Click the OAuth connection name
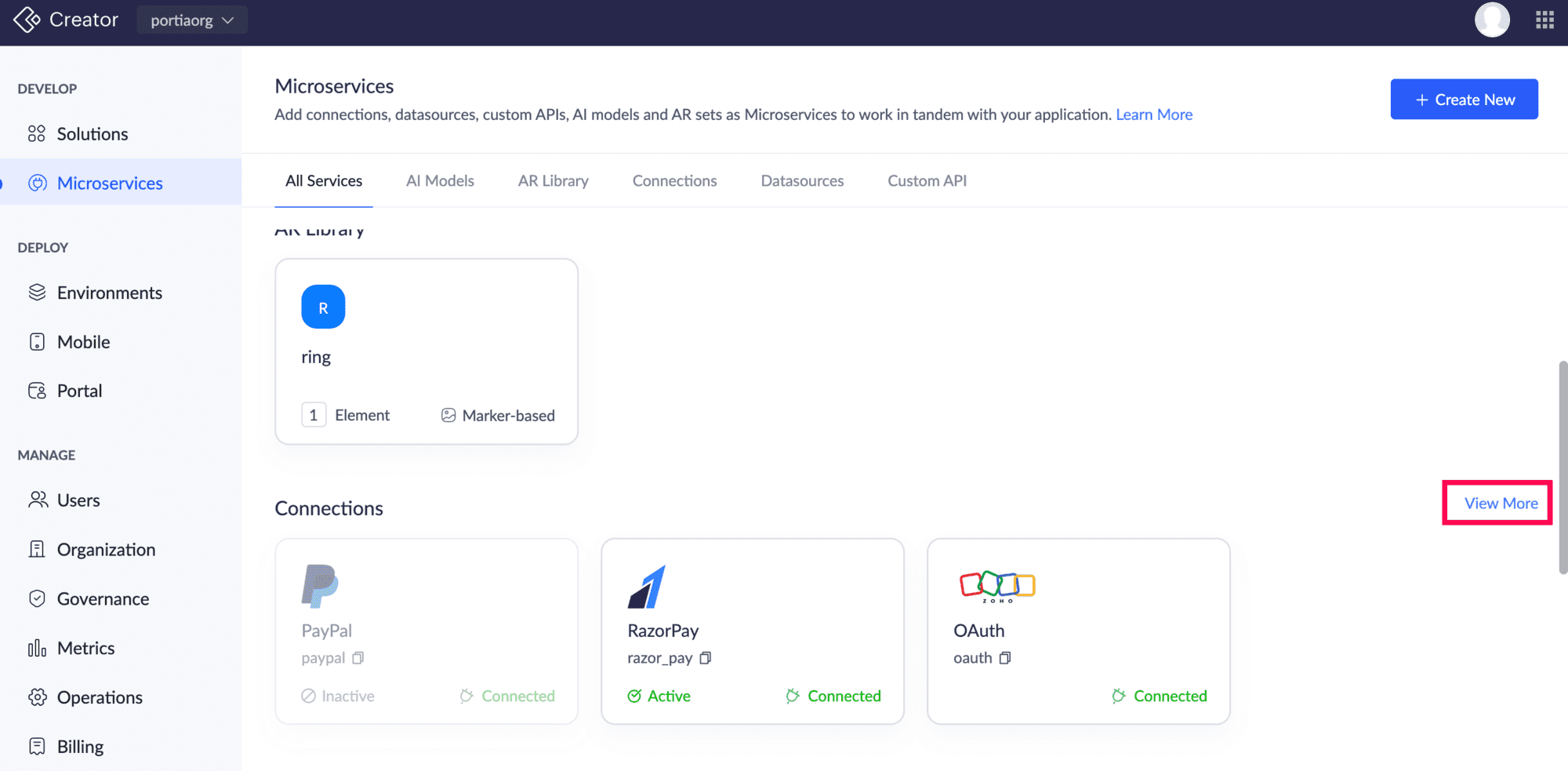 (978, 631)
